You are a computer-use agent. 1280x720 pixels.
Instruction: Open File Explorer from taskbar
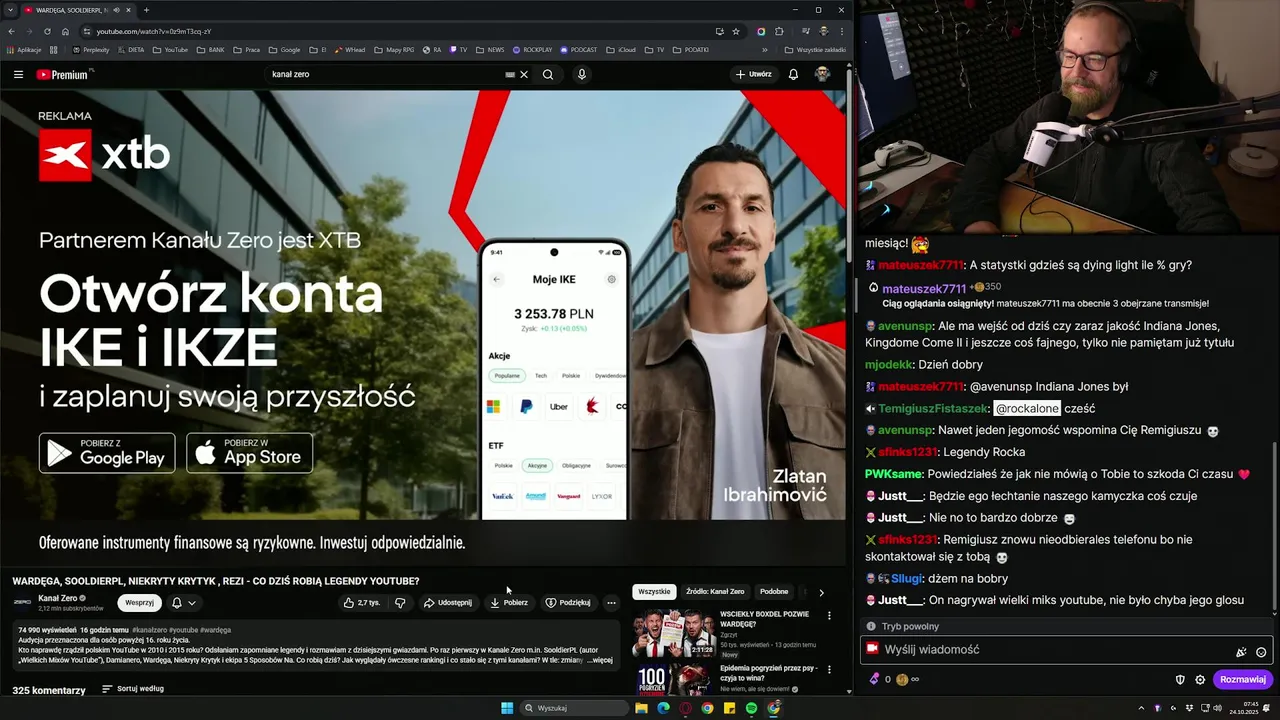point(641,708)
